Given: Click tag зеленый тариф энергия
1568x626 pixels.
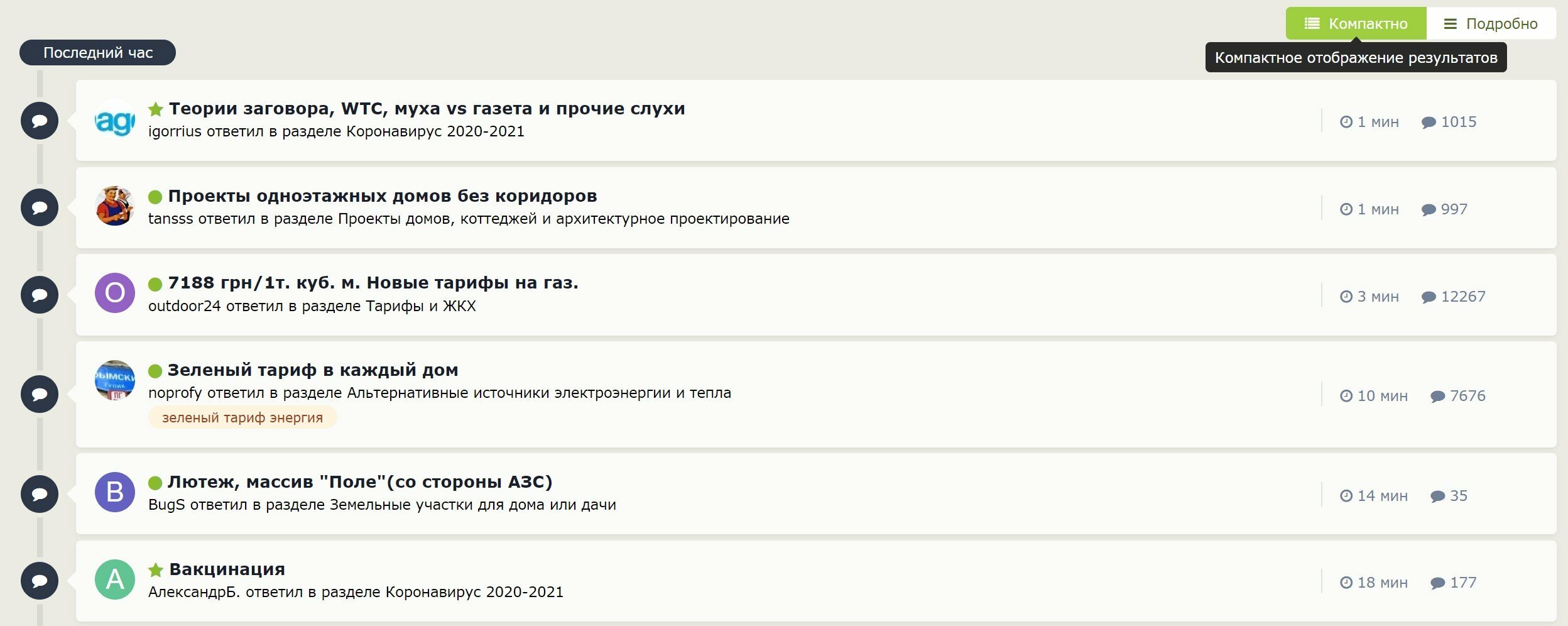Looking at the screenshot, I should point(242,417).
